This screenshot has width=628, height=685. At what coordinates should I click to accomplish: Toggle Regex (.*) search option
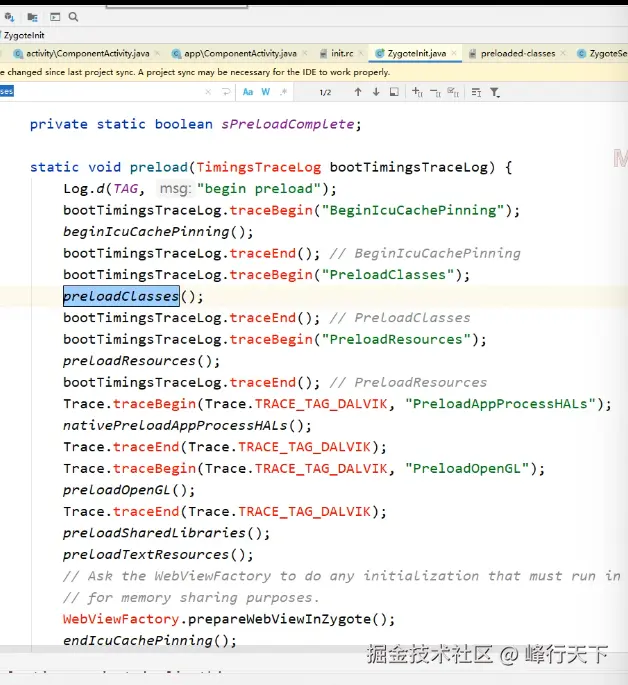point(284,92)
